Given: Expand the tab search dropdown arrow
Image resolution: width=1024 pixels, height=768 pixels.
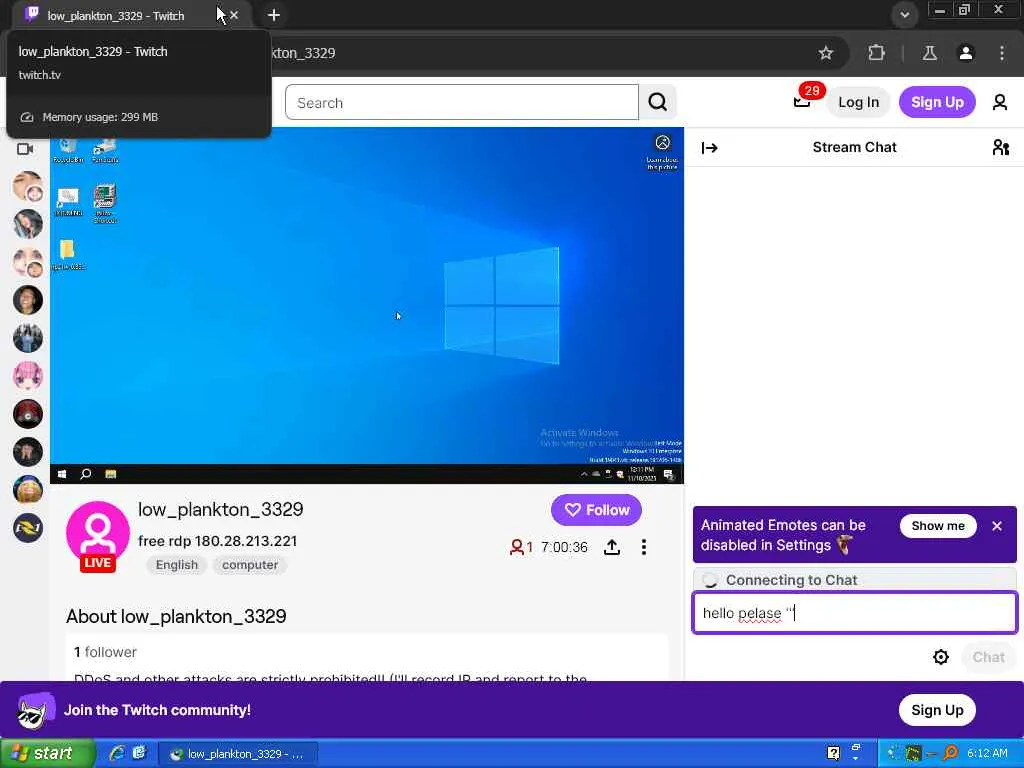Looking at the screenshot, I should coord(904,14).
